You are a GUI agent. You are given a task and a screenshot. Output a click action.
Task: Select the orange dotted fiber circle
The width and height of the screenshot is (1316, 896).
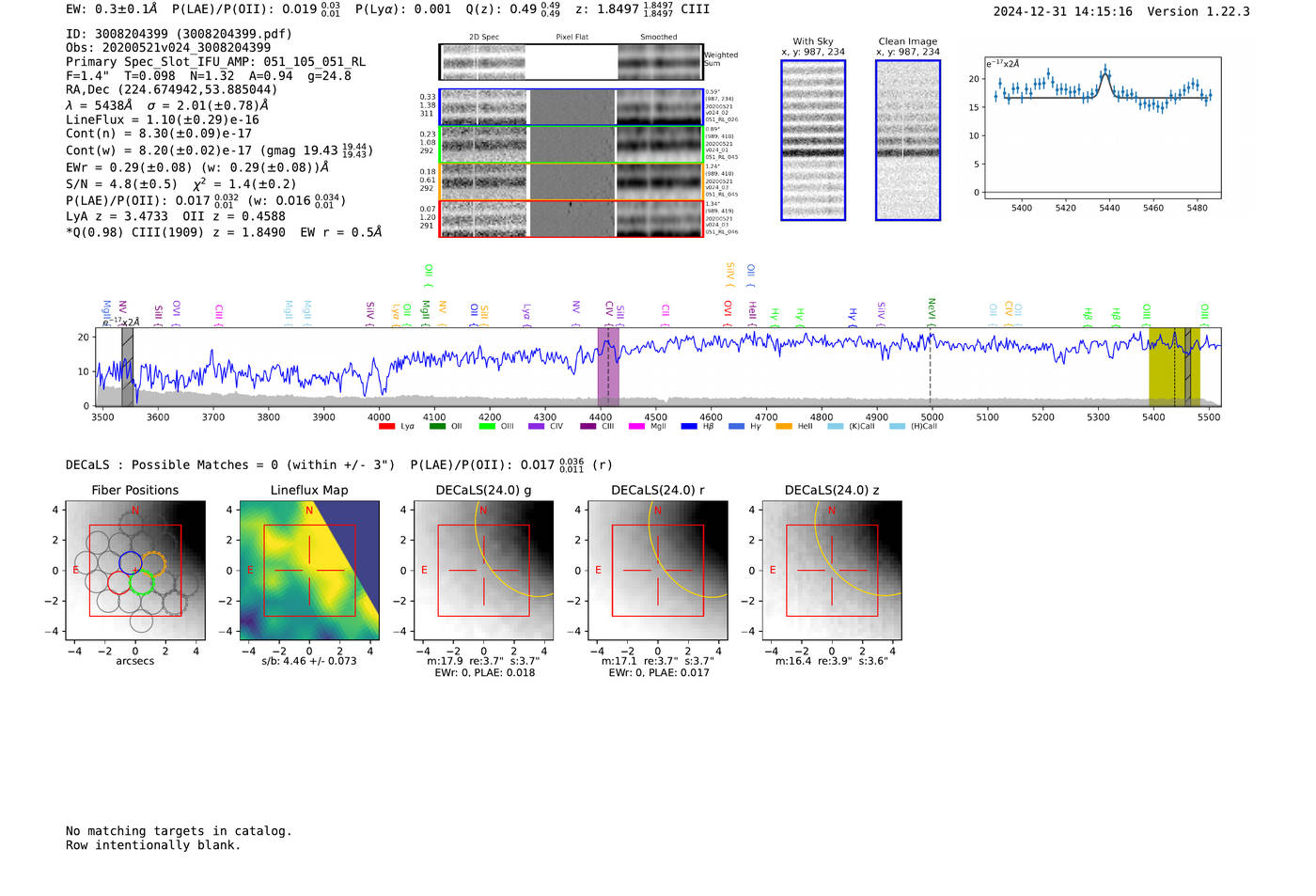[x=153, y=564]
